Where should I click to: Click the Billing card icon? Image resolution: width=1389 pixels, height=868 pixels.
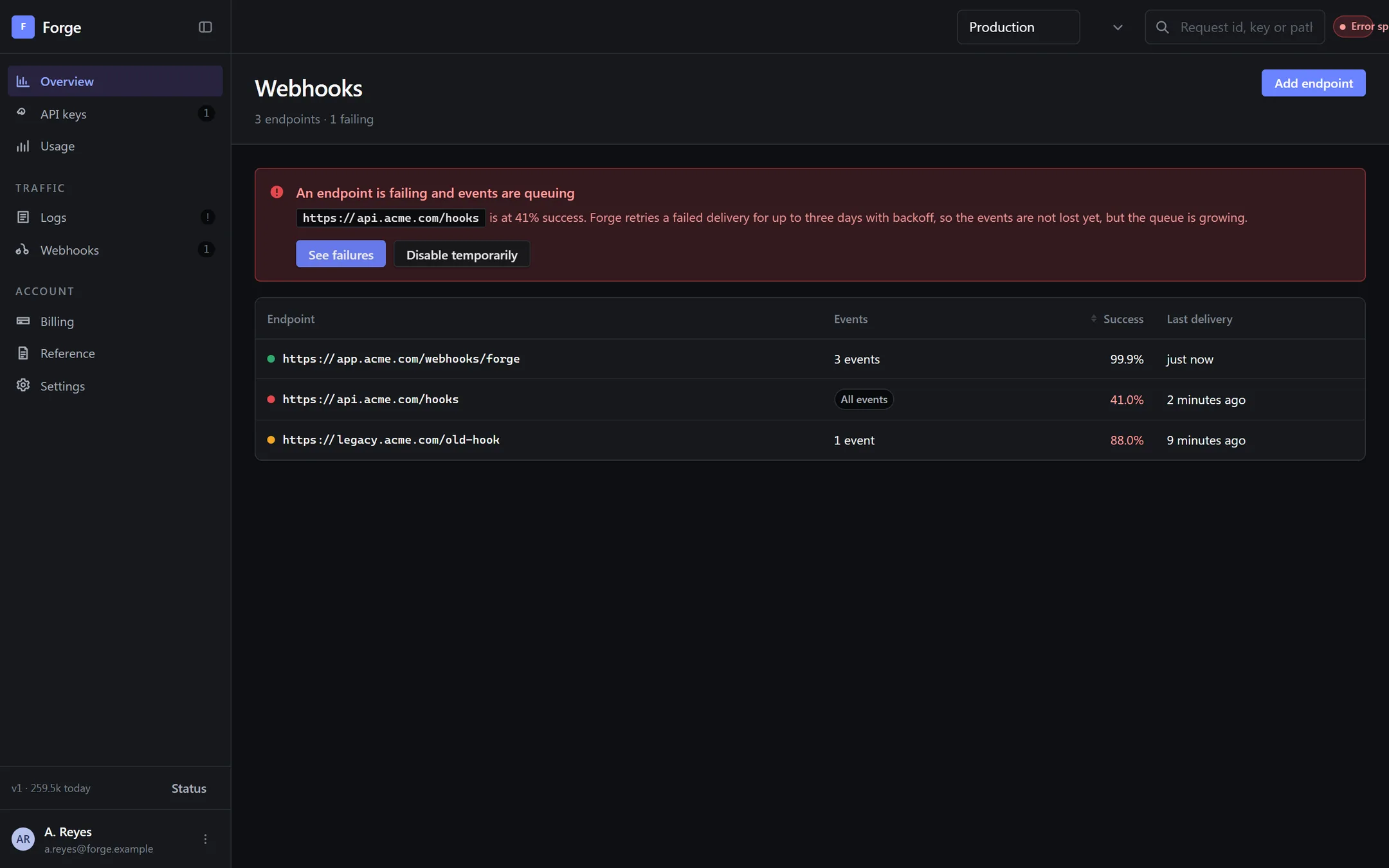(x=23, y=321)
